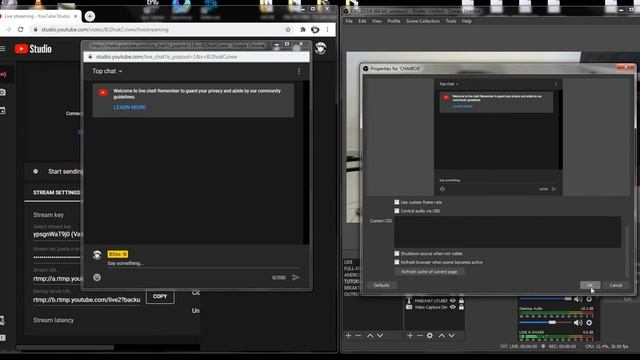
Task: Click the reload button in Chrome
Action: [21, 29]
